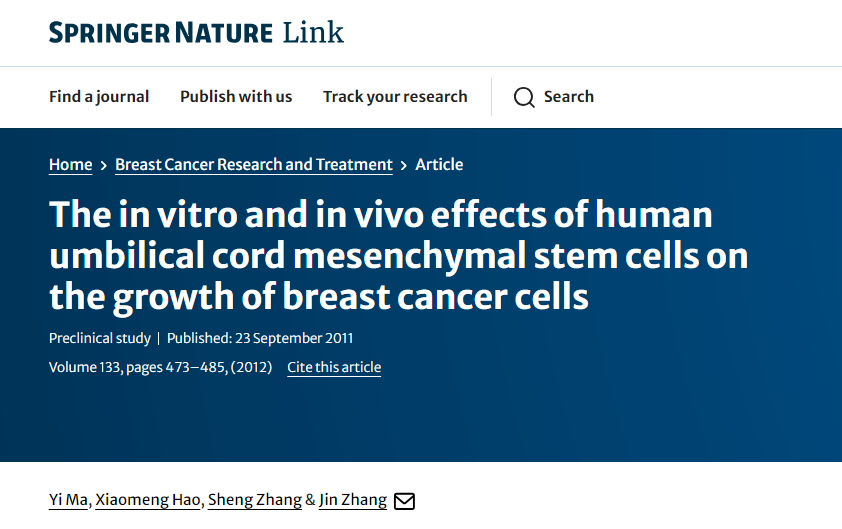Click the chevron after the Home breadcrumb
This screenshot has height=529, width=842.
[x=104, y=165]
